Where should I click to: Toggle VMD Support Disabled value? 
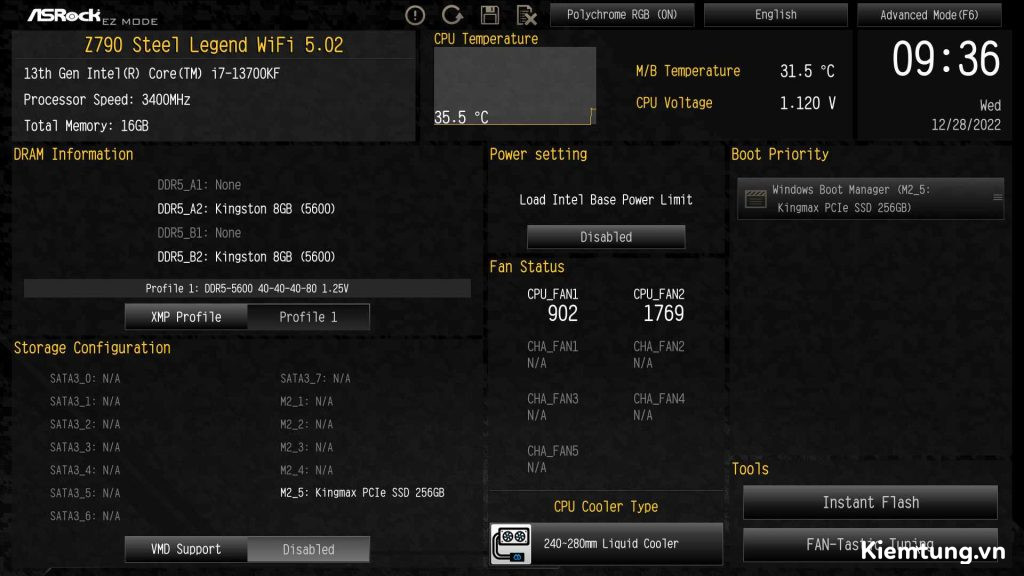308,549
